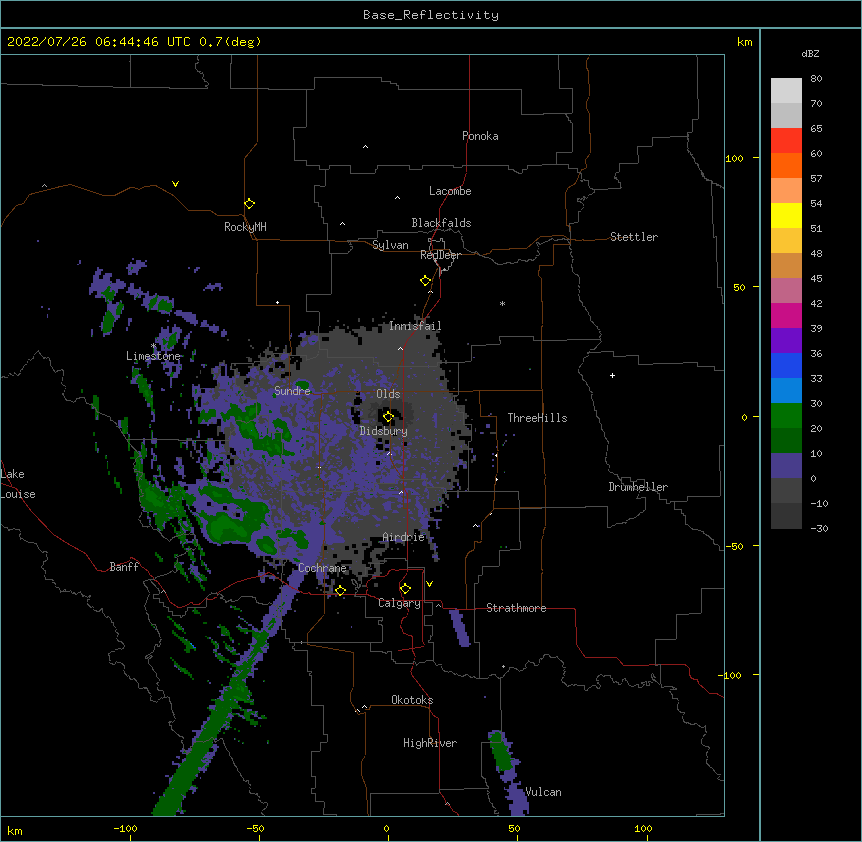Click the small purple echo streak west of Strathmore
This screenshot has height=842, width=862.
460,628
